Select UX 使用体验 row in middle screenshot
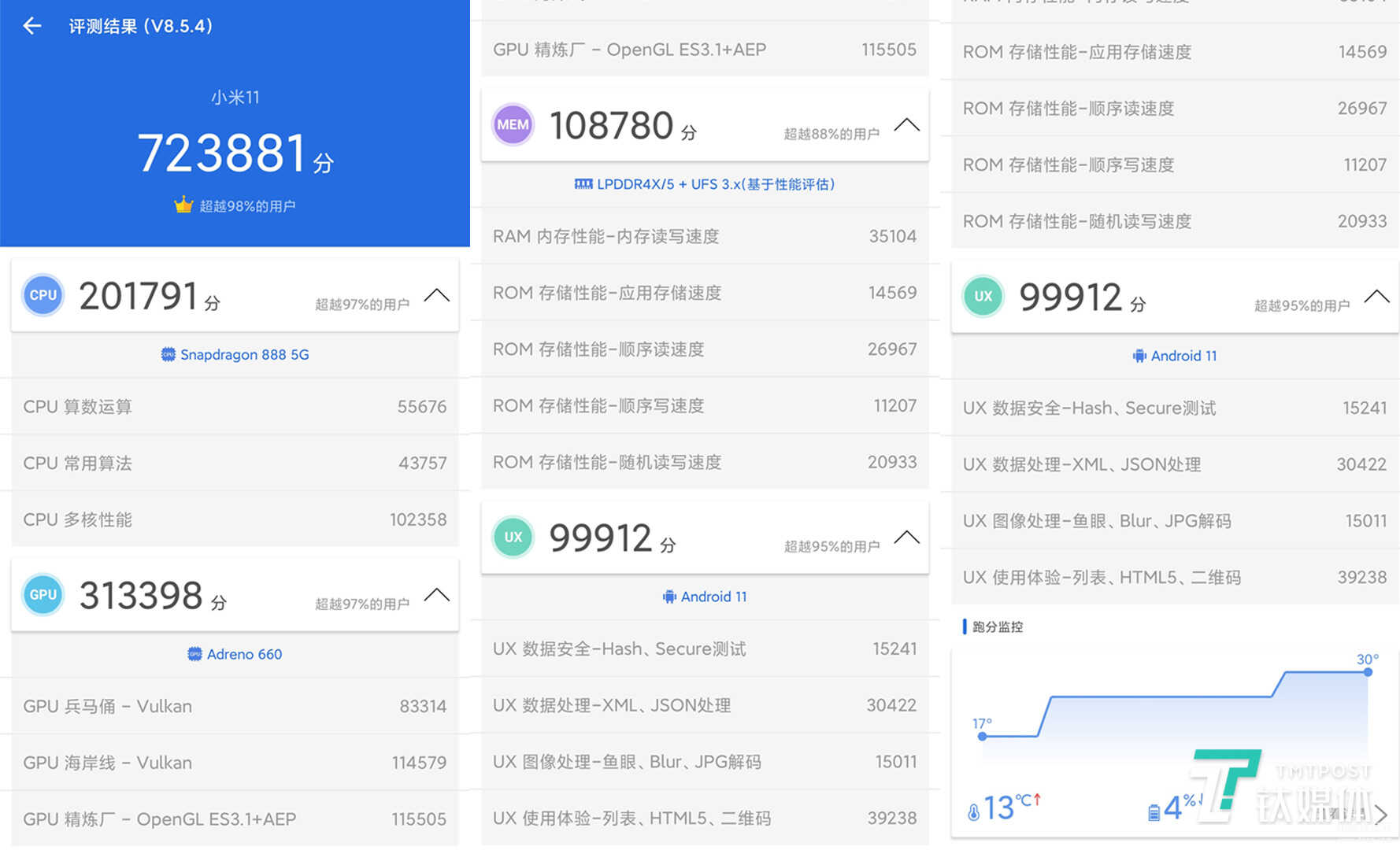The height and width of the screenshot is (850, 1400). (x=705, y=819)
